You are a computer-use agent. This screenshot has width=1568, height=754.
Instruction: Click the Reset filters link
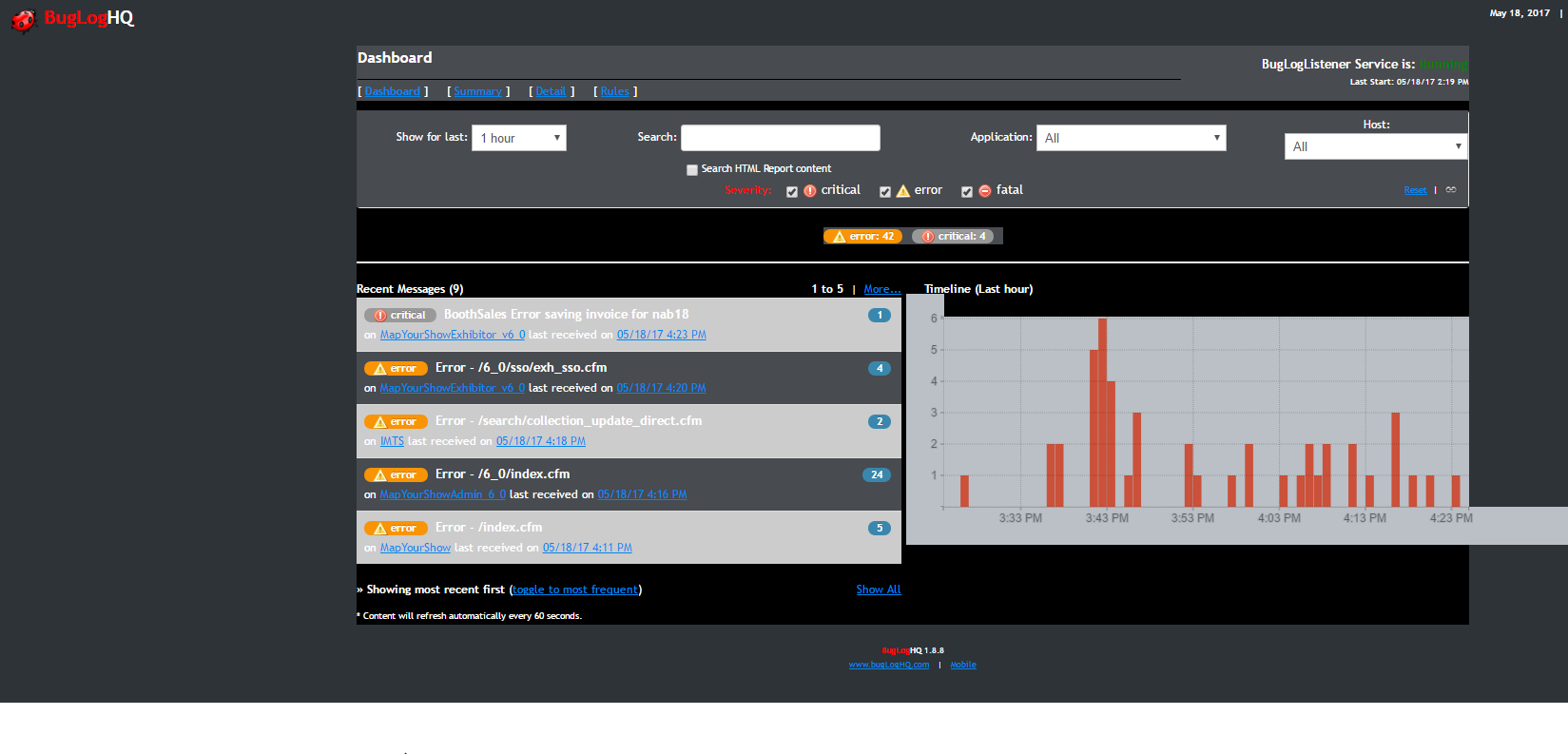[1415, 190]
